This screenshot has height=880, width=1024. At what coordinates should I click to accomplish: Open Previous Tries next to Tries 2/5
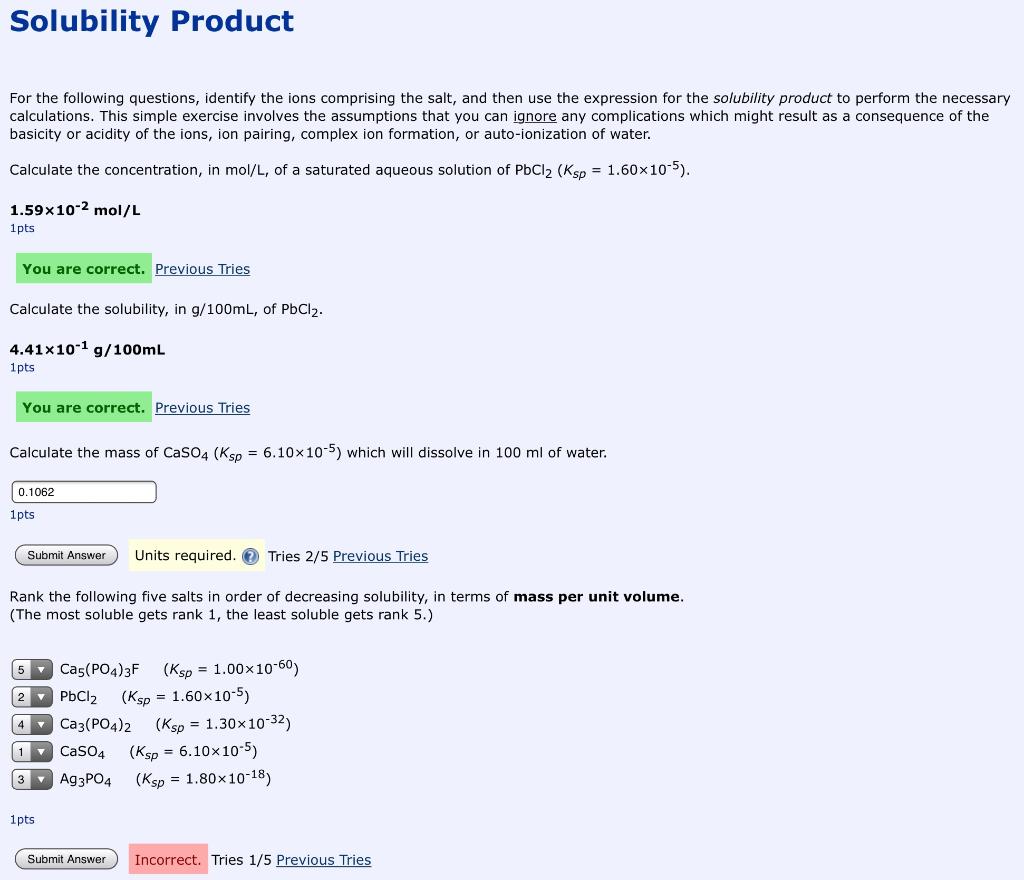point(380,556)
